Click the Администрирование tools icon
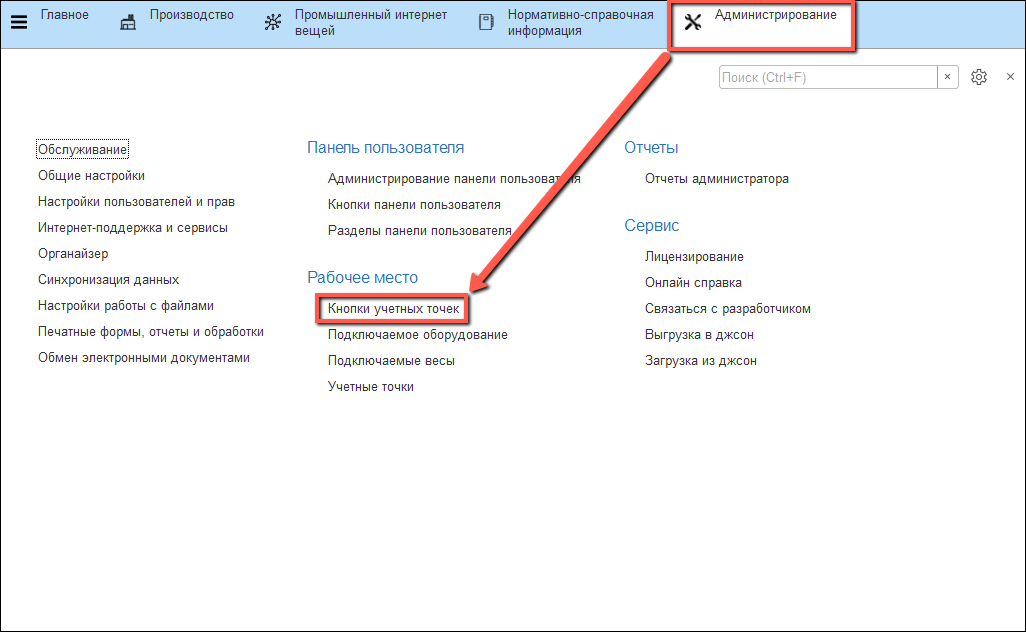 [x=693, y=22]
